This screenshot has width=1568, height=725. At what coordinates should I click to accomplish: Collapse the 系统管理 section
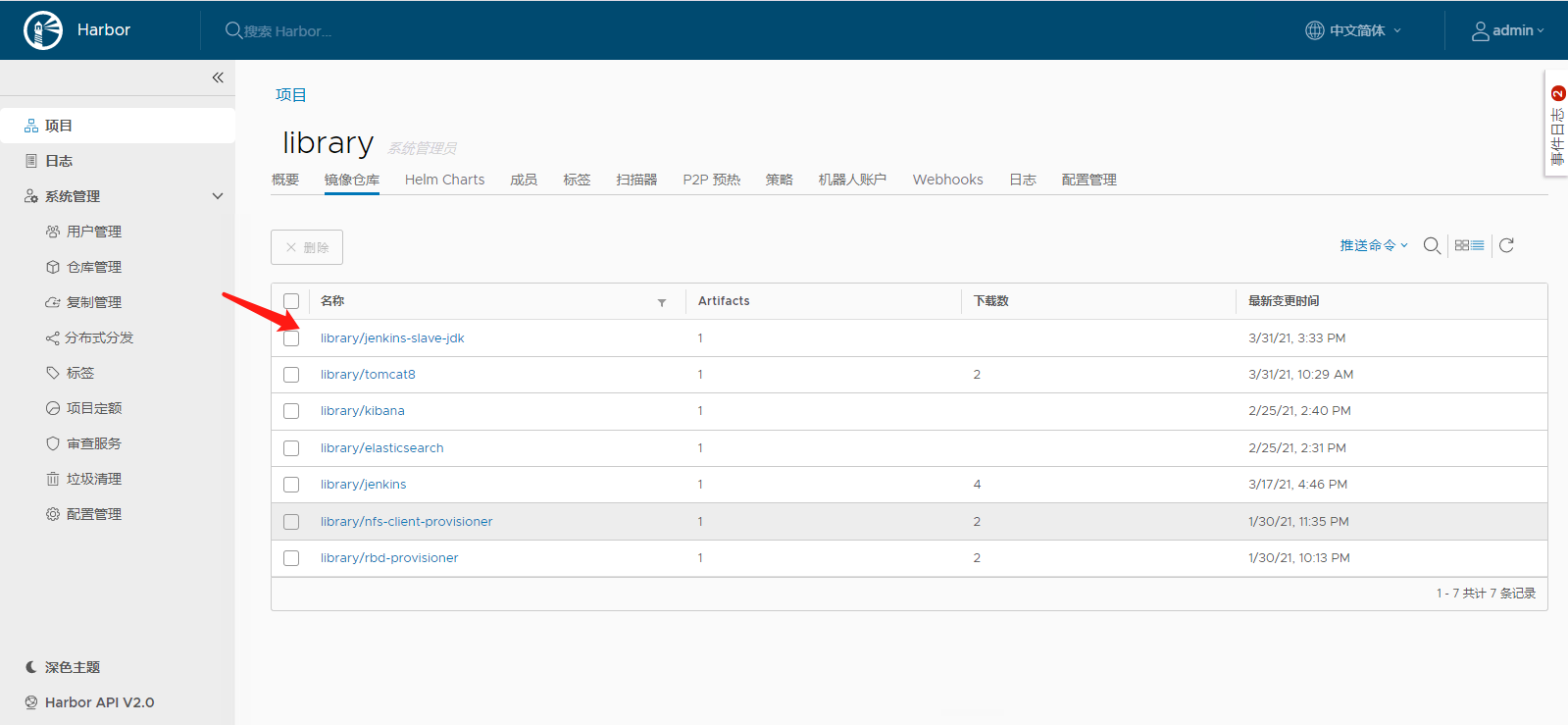pos(218,196)
